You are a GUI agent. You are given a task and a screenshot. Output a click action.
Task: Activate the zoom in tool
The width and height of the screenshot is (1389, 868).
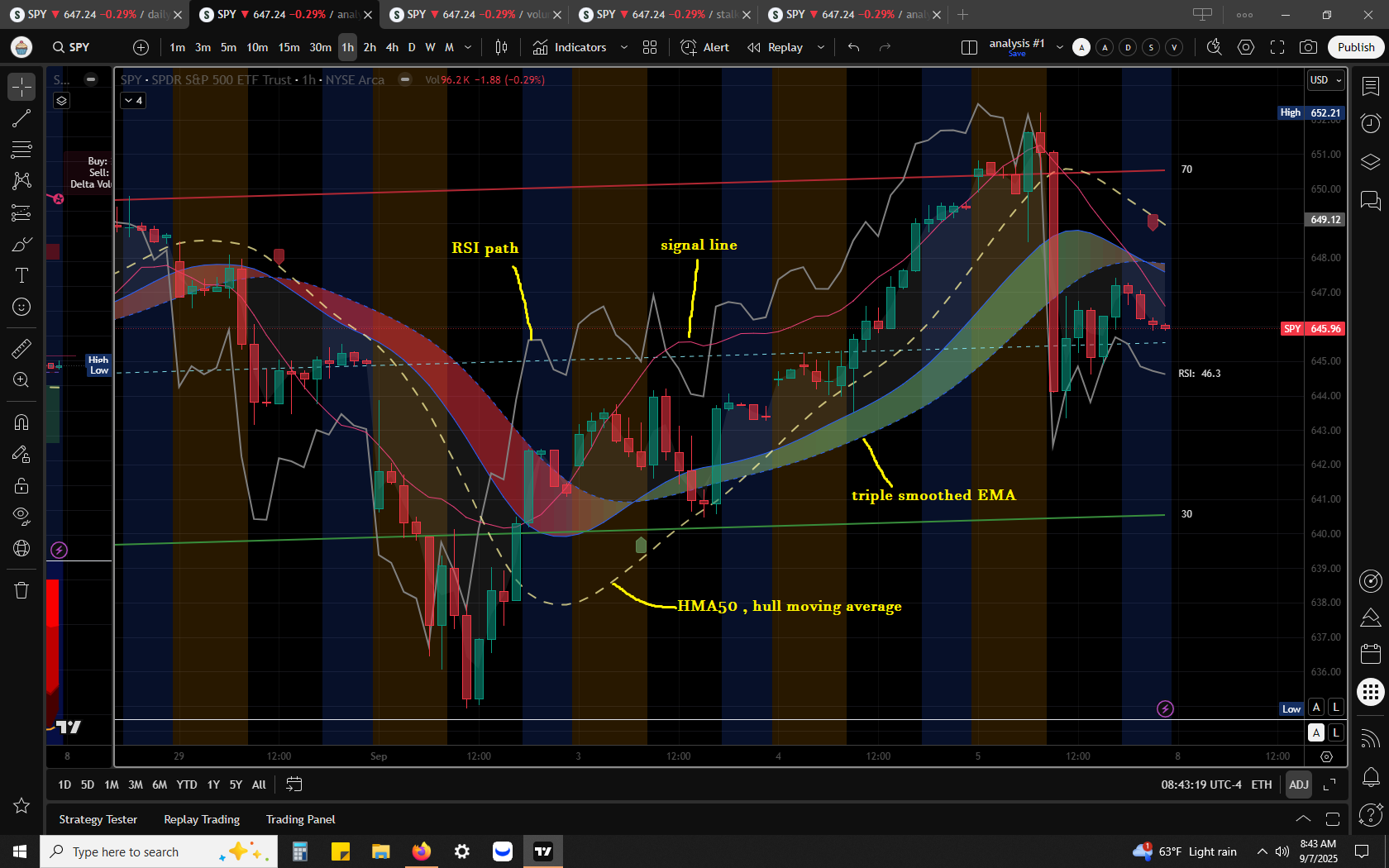click(21, 380)
